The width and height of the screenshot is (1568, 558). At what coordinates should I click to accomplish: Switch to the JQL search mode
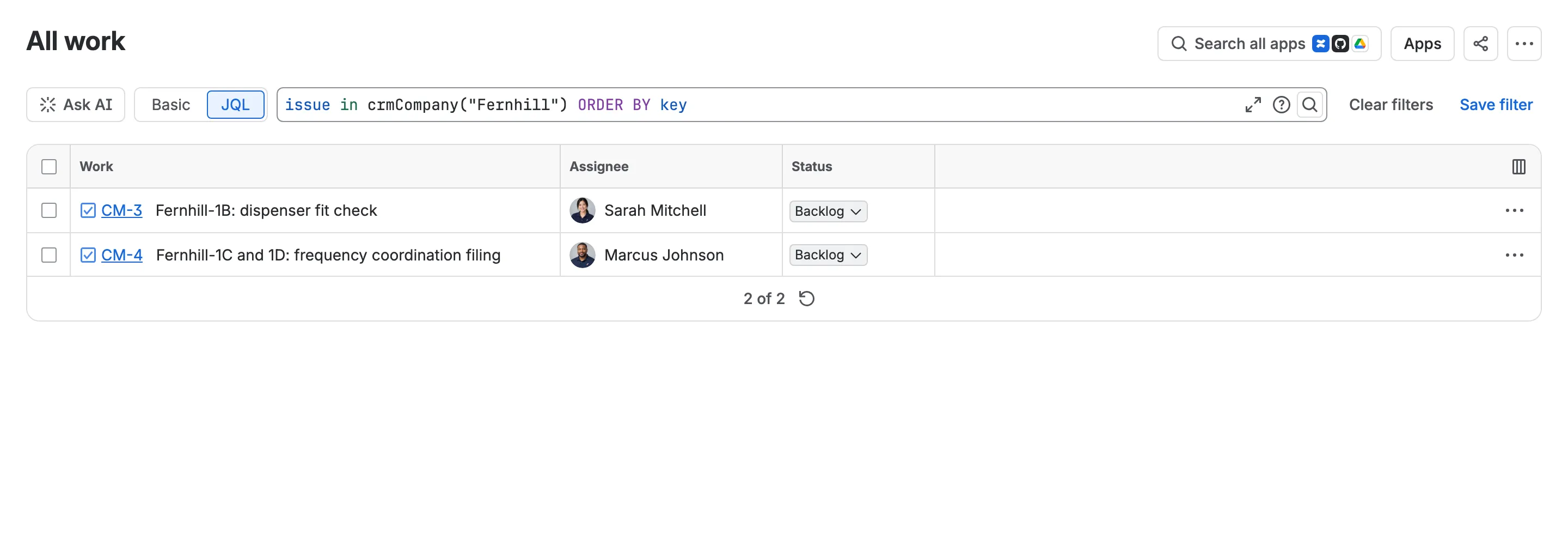click(236, 105)
